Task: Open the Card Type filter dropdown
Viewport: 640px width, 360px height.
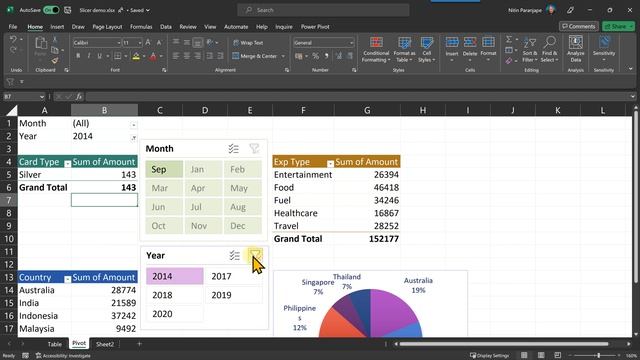Action: pos(67,163)
